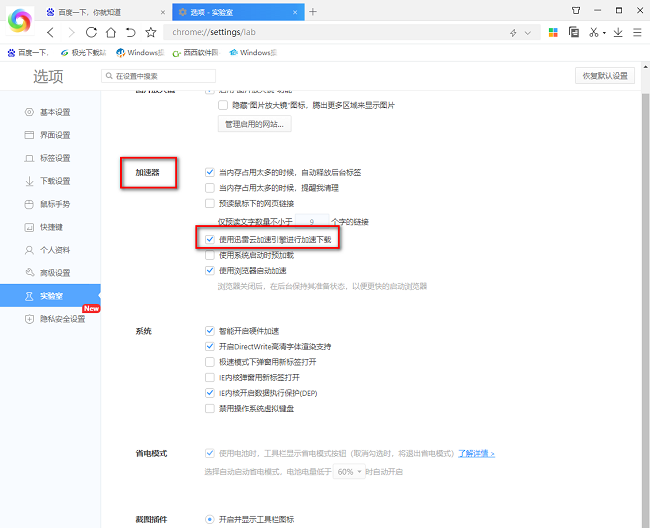Click the 360 browser logo avatar
Viewport: 650px width, 528px height.
pos(19,20)
